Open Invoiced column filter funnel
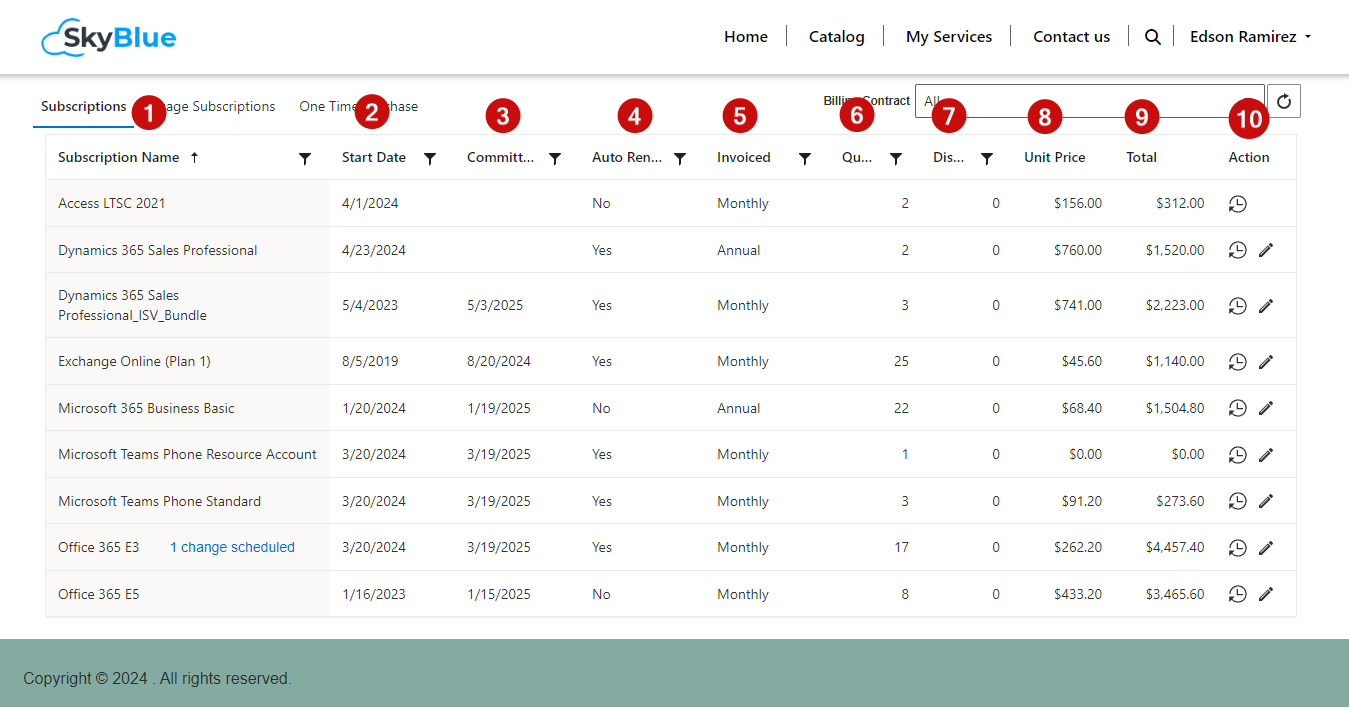Viewport: 1349px width, 708px height. [x=805, y=158]
